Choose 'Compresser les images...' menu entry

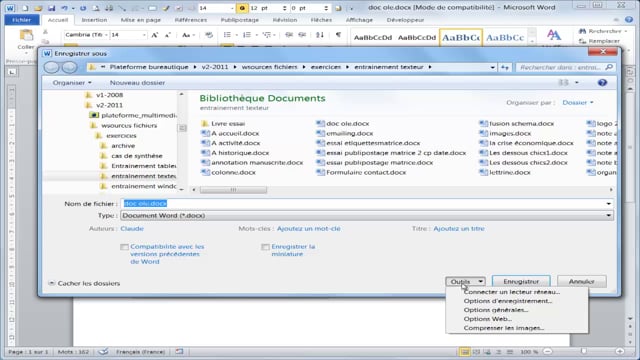tap(504, 328)
